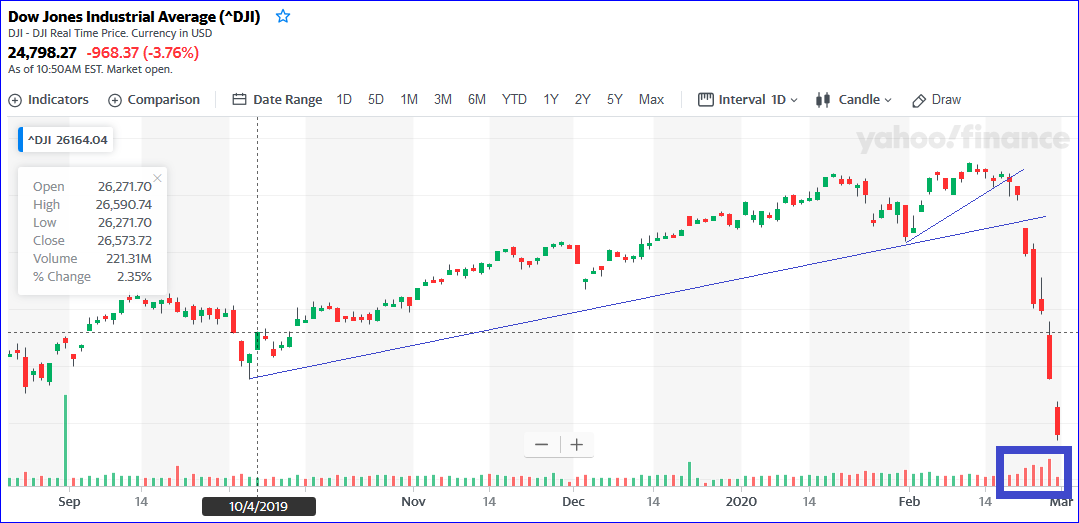
Task: Choose the 5Y time range
Action: coord(614,100)
